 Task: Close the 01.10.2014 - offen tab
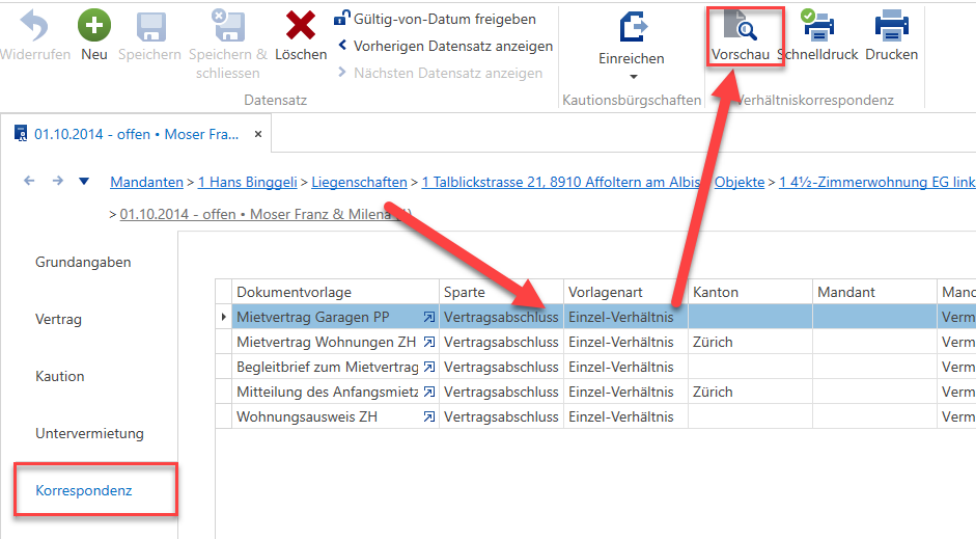point(258,134)
